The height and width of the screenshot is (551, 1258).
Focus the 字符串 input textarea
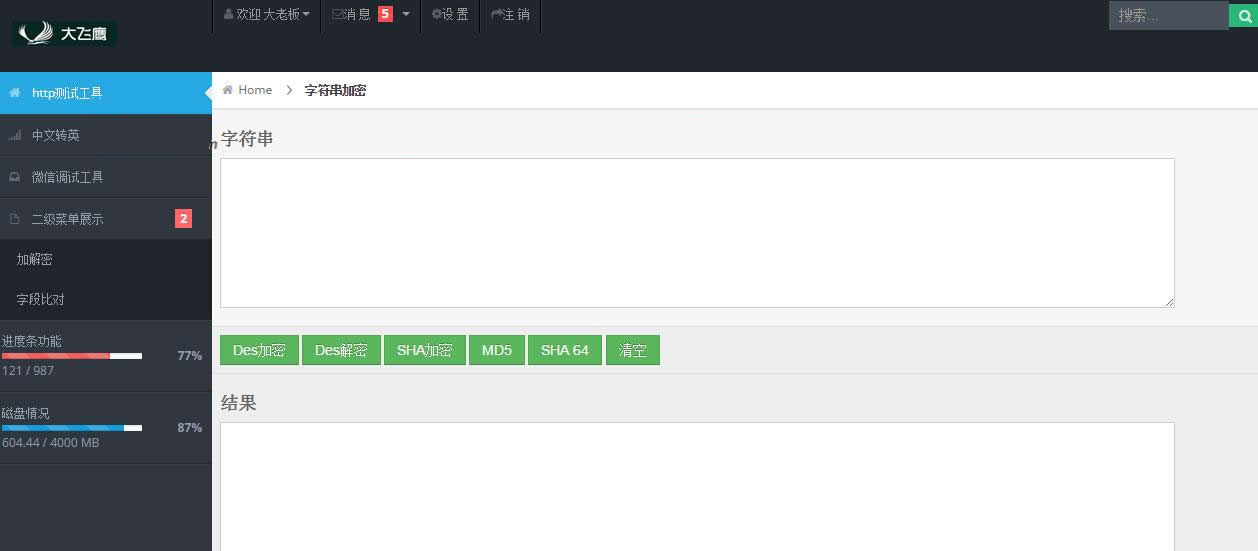click(697, 233)
